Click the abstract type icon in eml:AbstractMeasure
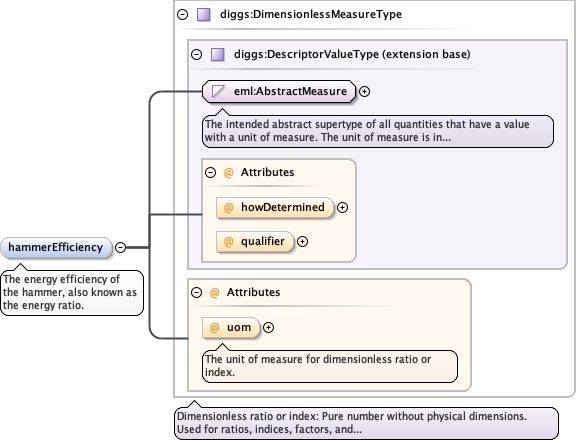This screenshot has width=577, height=443. [218, 91]
